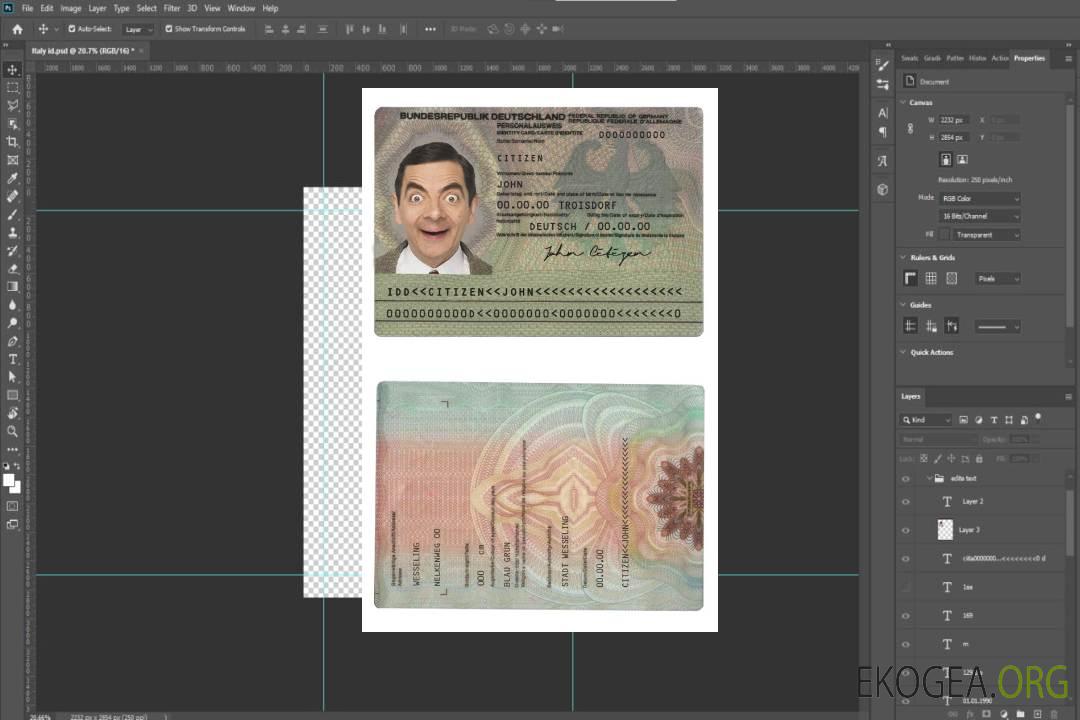Open the Brush Settings panel icon

(882, 65)
